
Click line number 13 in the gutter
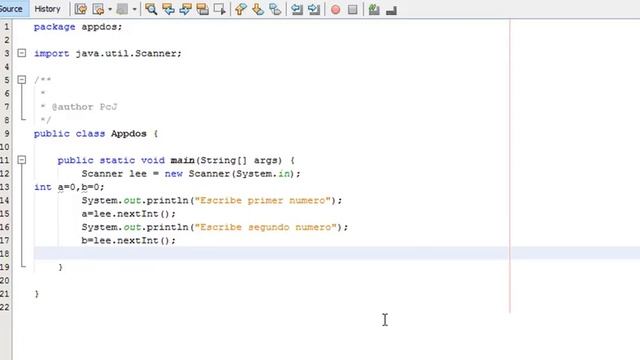click(x=5, y=187)
